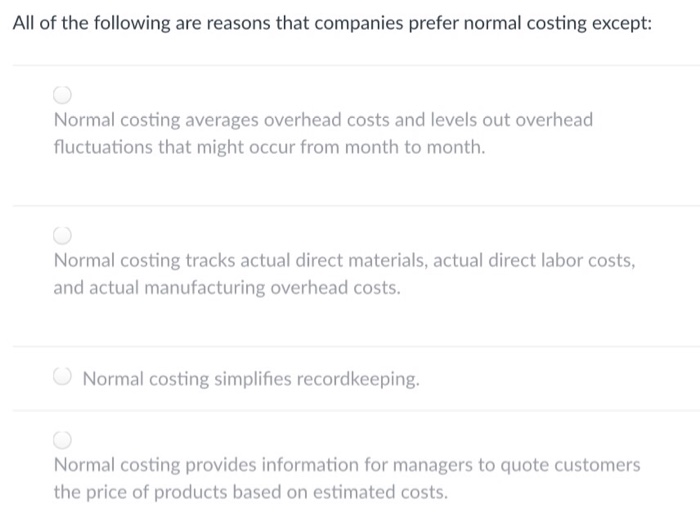
Task: Select the simplifies recordkeeping radio button
Action: click(x=63, y=379)
